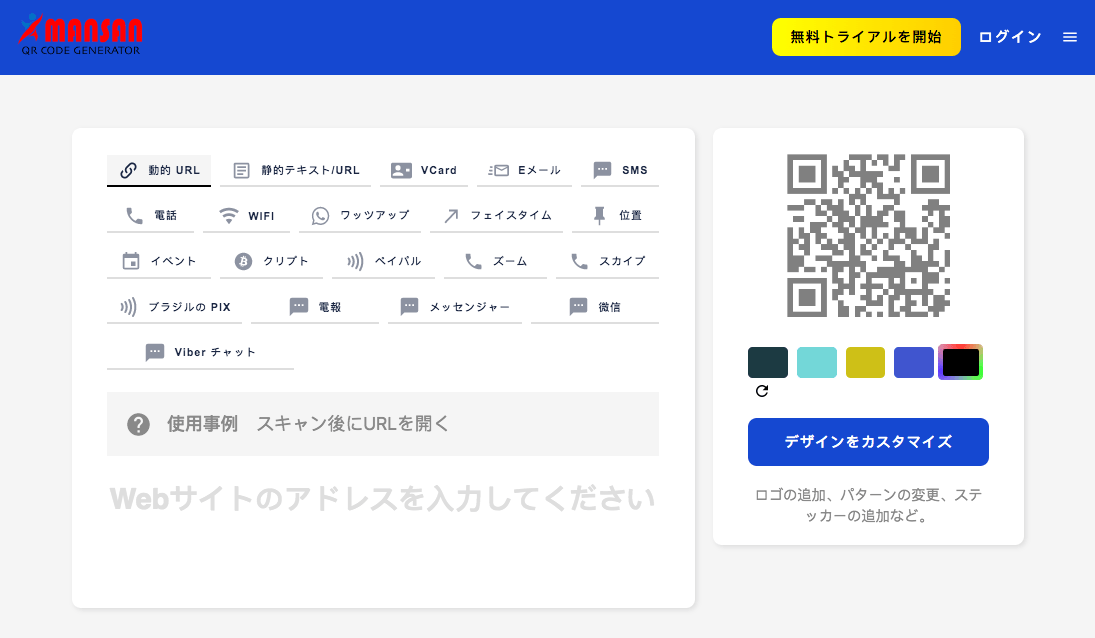Select the VCard tab label

[x=439, y=170]
